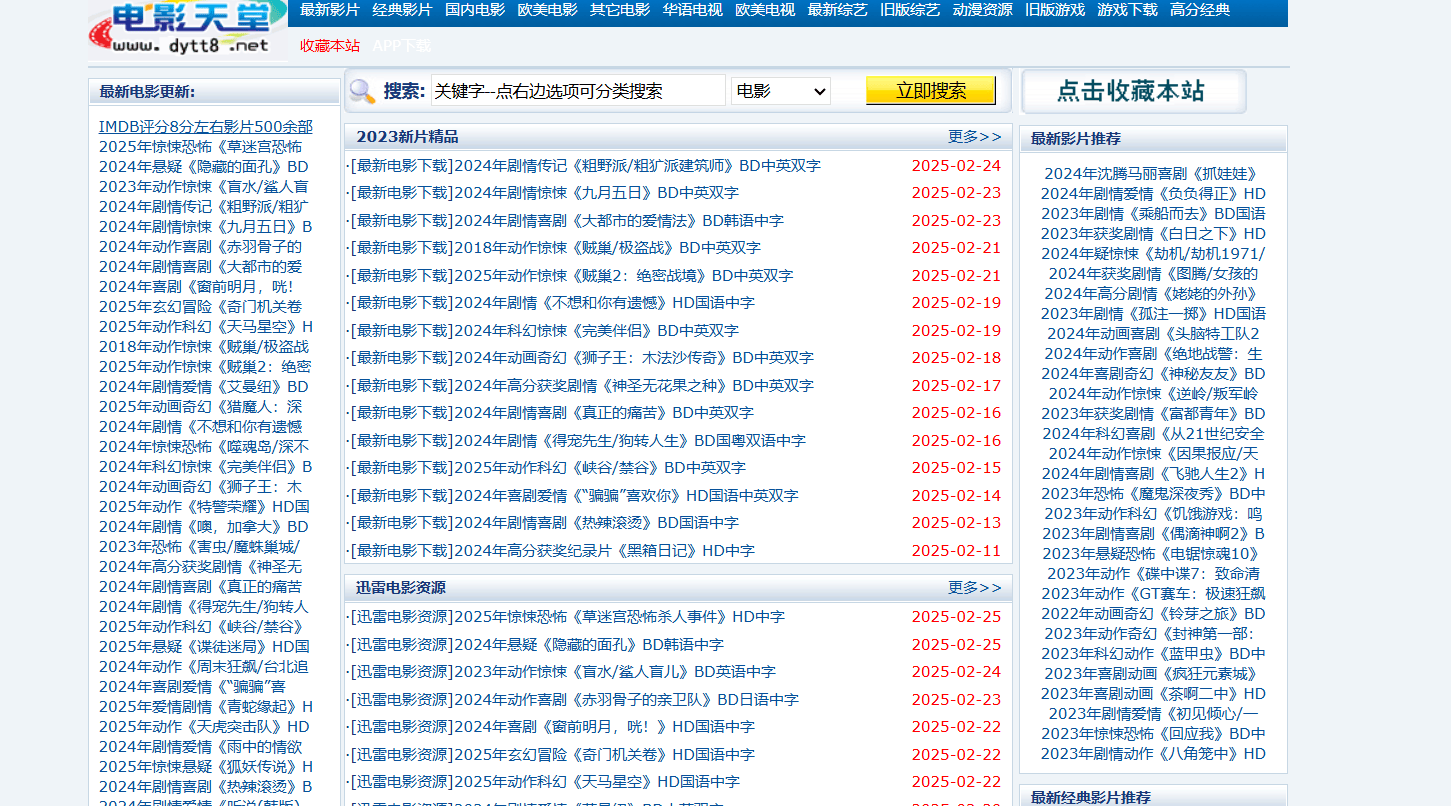The height and width of the screenshot is (806, 1451).
Task: Open the 最新影片 menu
Action: (x=329, y=10)
